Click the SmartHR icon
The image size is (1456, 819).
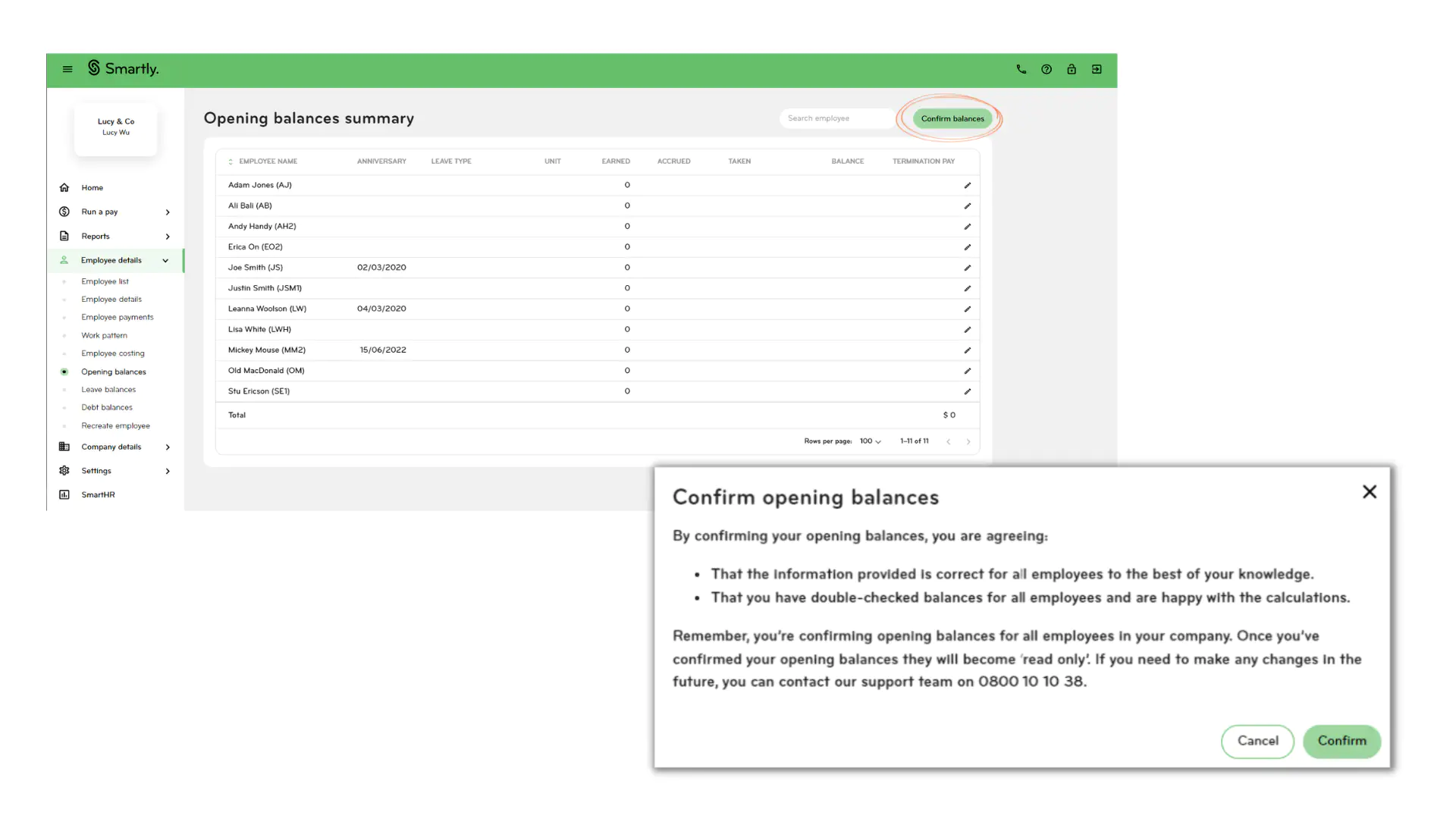tap(65, 494)
